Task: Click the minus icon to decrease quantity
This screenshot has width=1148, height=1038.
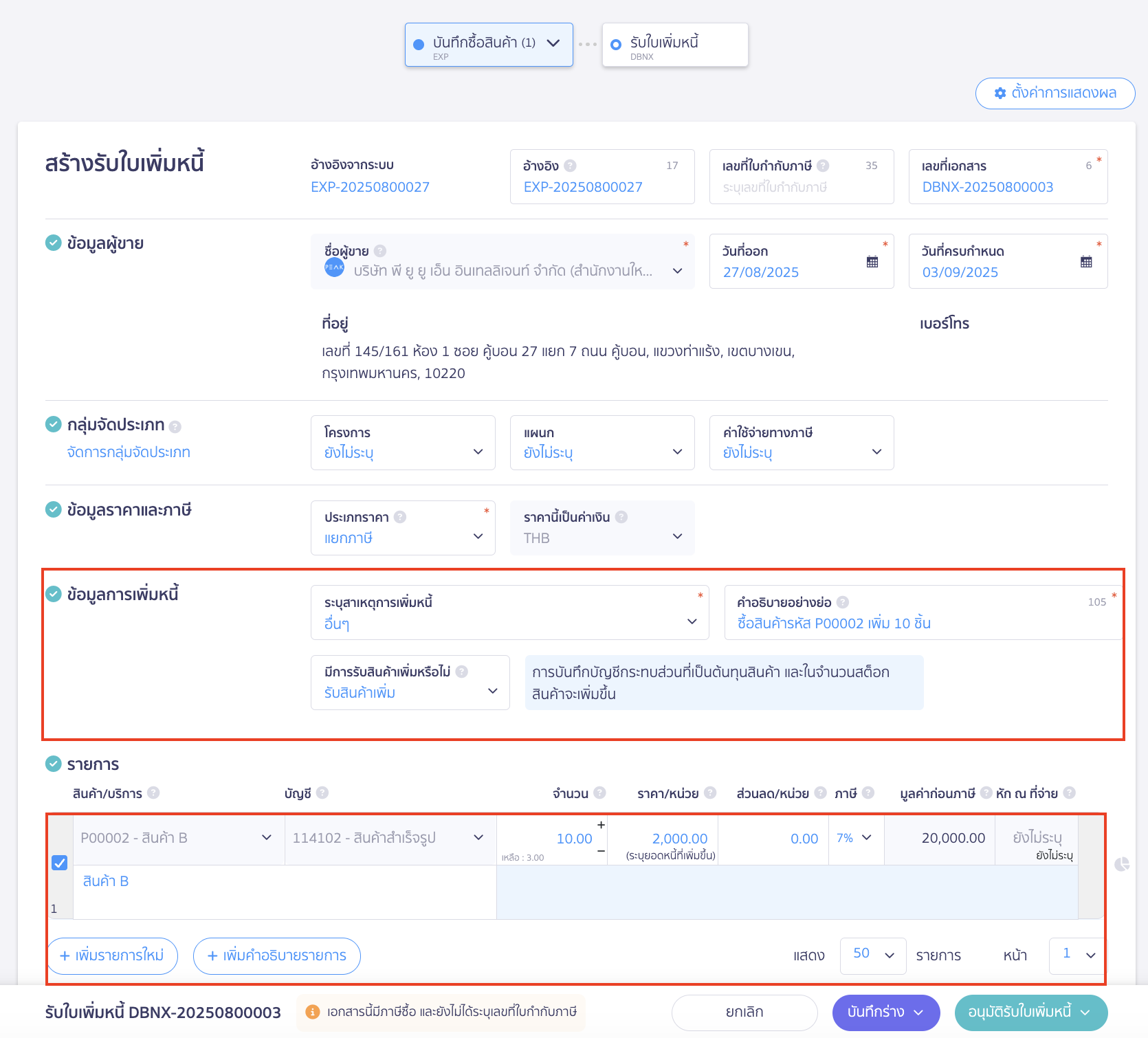Action: 601,851
